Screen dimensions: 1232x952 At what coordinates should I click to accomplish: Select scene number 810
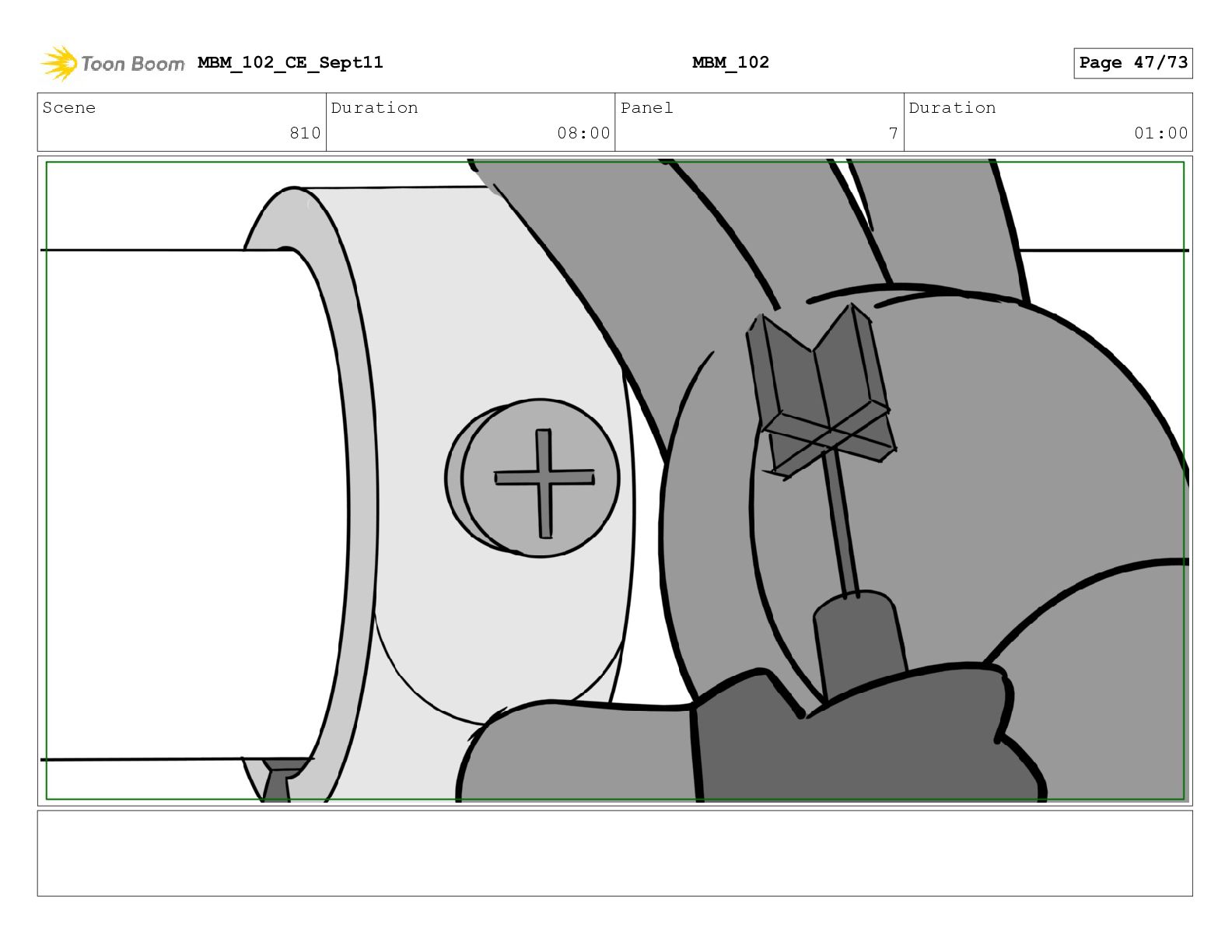point(305,133)
